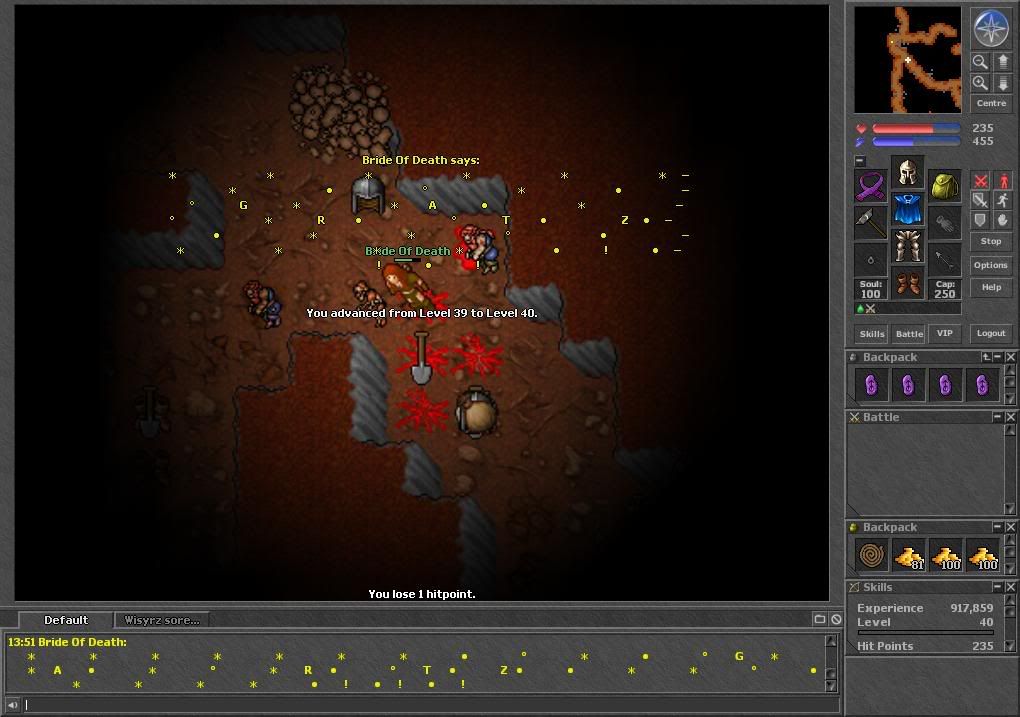The height and width of the screenshot is (717, 1020).
Task: Open the green backpack equipment slot
Action: pyautogui.click(x=945, y=185)
